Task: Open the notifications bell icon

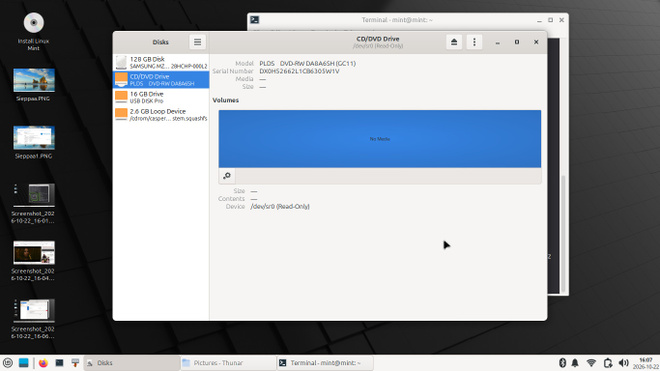Action: point(575,363)
